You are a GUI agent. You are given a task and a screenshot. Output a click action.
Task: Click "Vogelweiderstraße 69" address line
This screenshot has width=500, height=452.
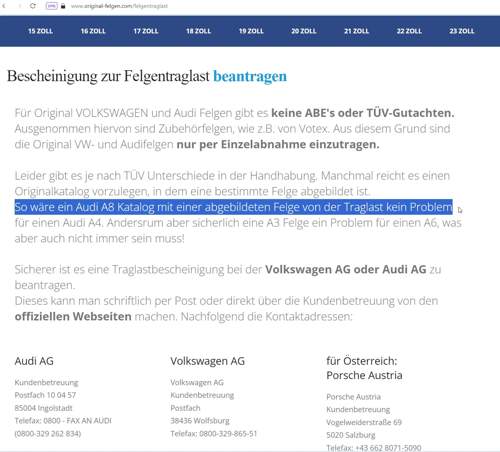point(364,422)
